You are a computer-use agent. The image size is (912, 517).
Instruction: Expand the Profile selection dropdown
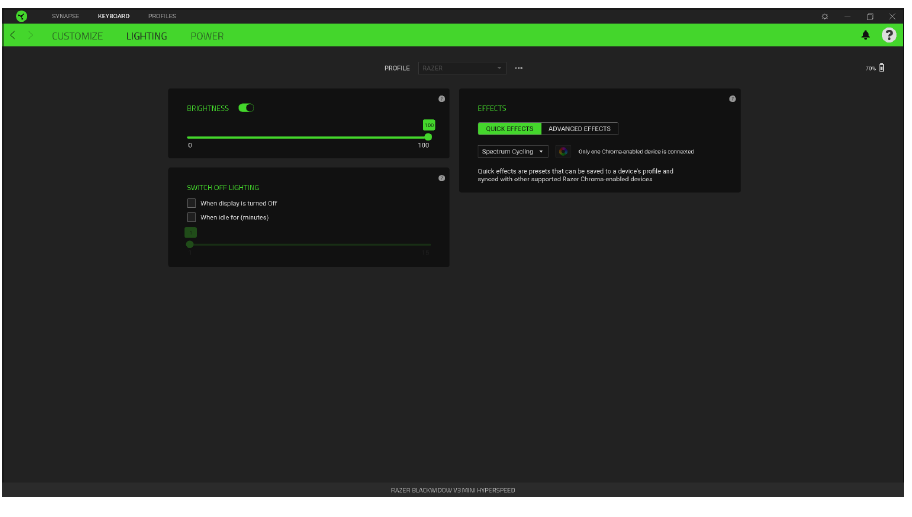(x=462, y=68)
